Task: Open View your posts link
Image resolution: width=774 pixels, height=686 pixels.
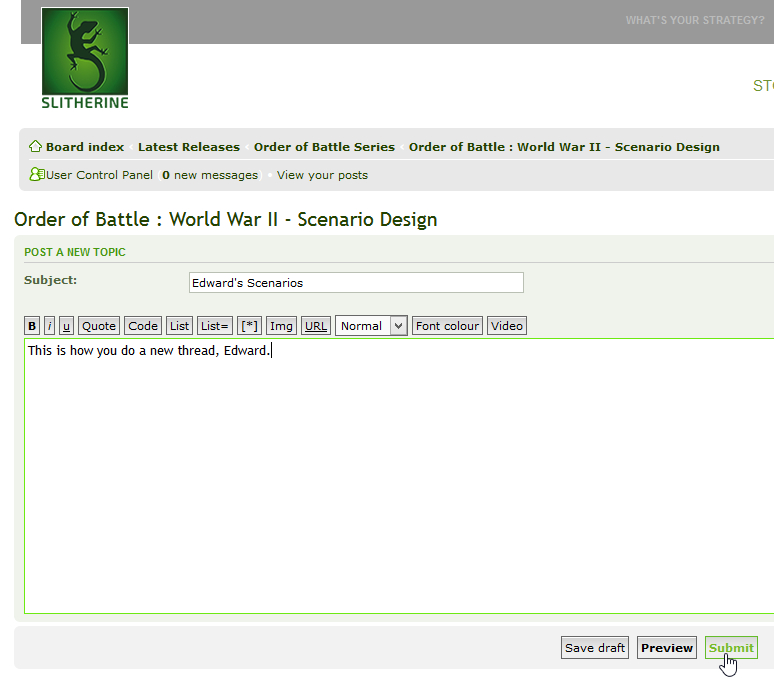Action: [x=322, y=175]
